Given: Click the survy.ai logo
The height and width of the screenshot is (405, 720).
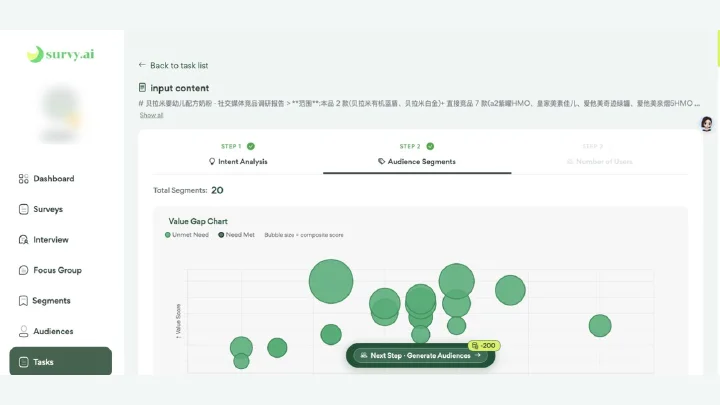Looking at the screenshot, I should point(61,54).
